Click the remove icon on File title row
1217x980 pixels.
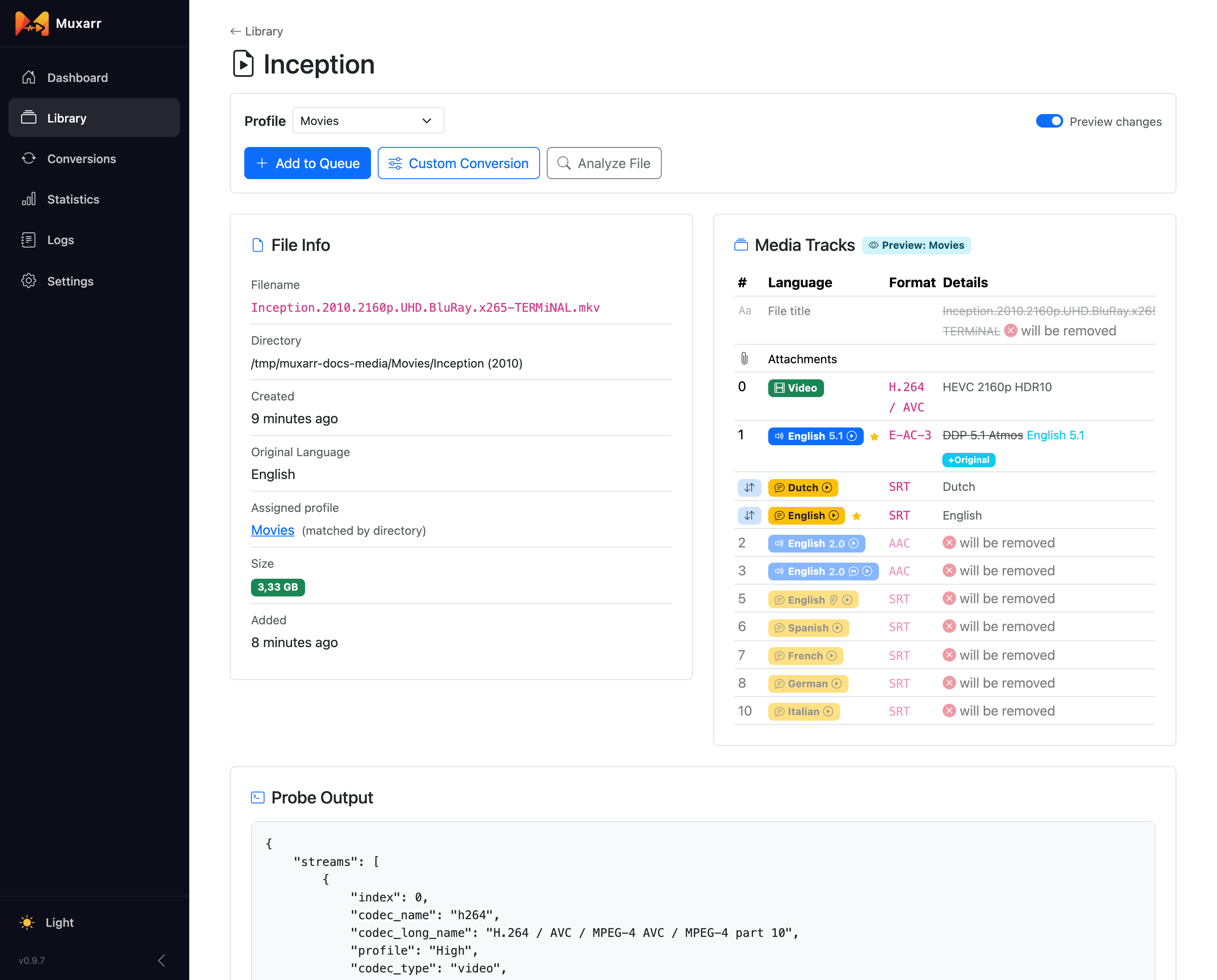1011,331
